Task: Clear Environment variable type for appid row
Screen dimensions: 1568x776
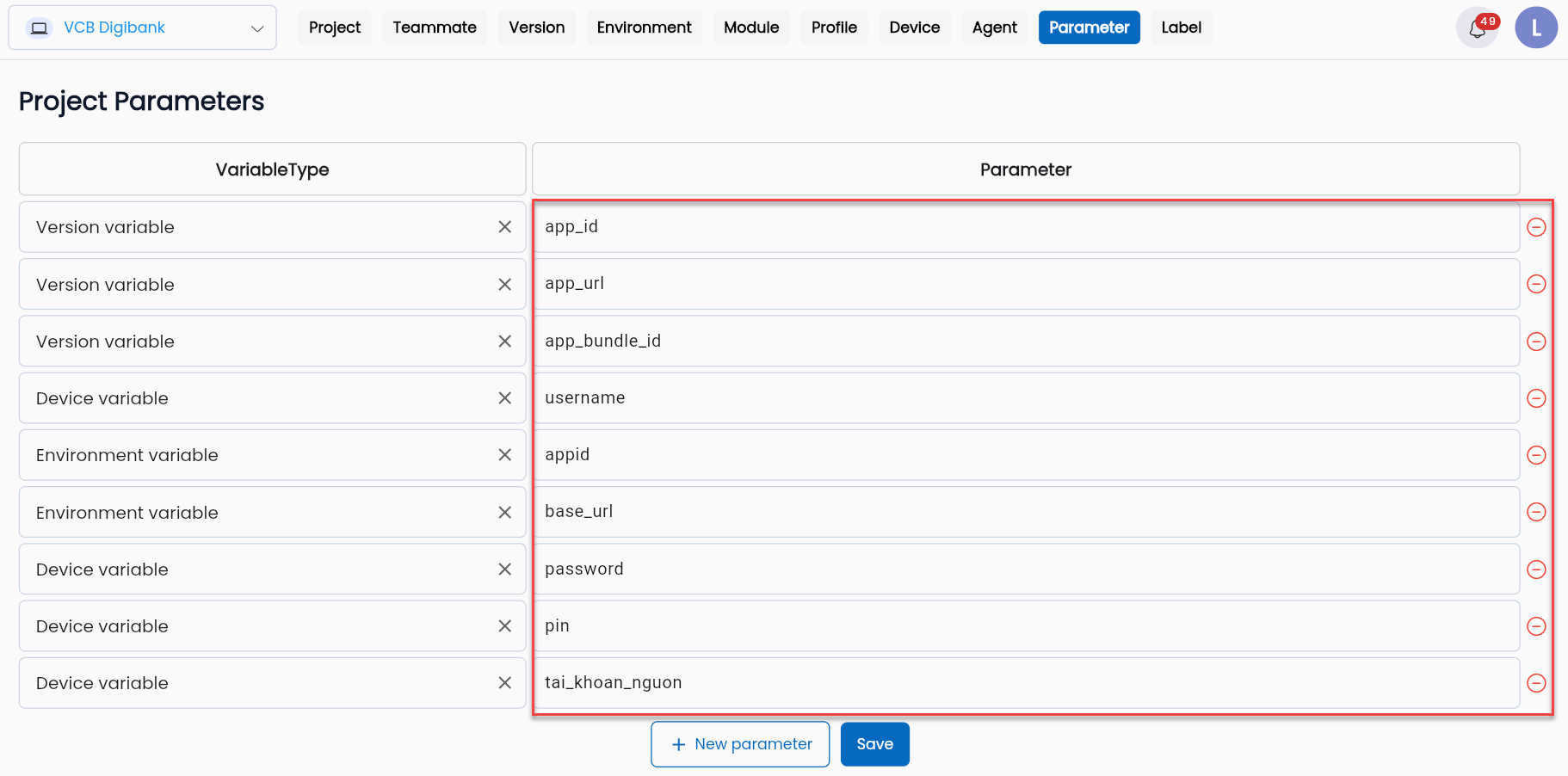Action: coord(505,455)
